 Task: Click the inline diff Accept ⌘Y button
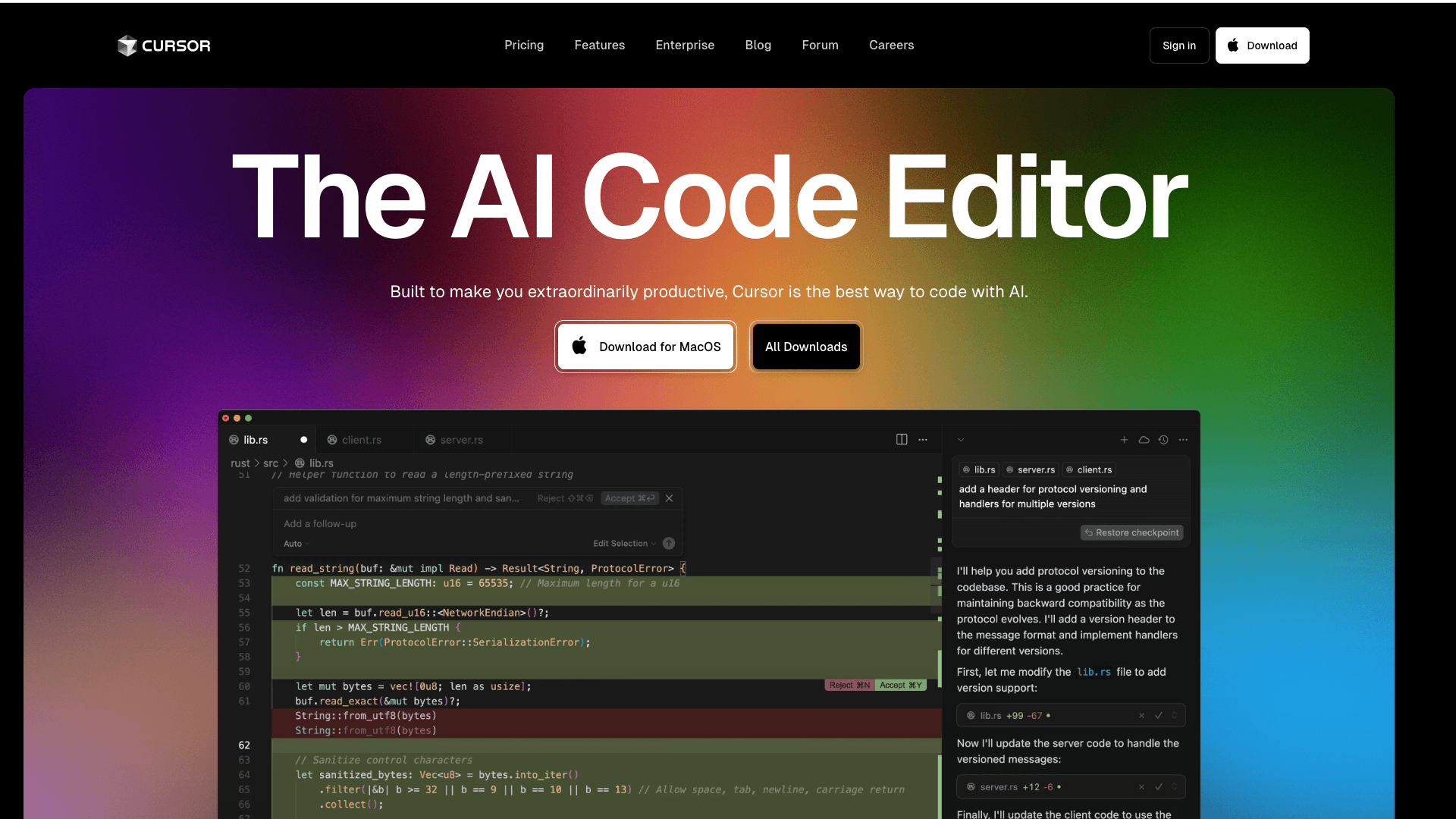[x=901, y=685]
